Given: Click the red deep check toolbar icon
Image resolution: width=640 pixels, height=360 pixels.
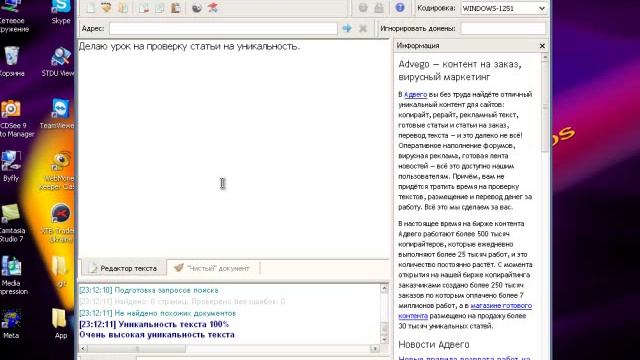Looking at the screenshot, I should click(x=213, y=8).
